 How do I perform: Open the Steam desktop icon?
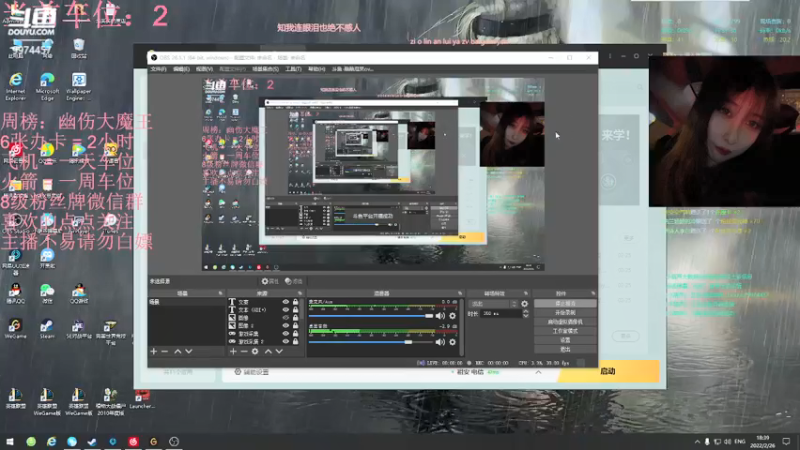pyautogui.click(x=47, y=329)
